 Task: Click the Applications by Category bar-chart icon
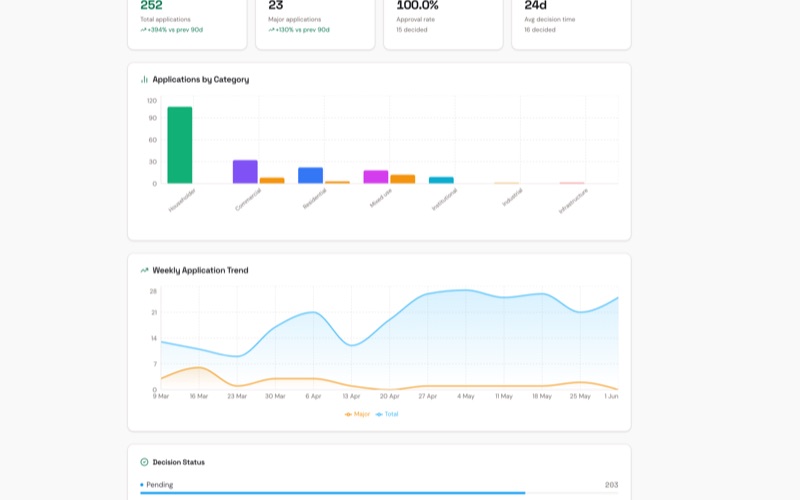pos(144,80)
